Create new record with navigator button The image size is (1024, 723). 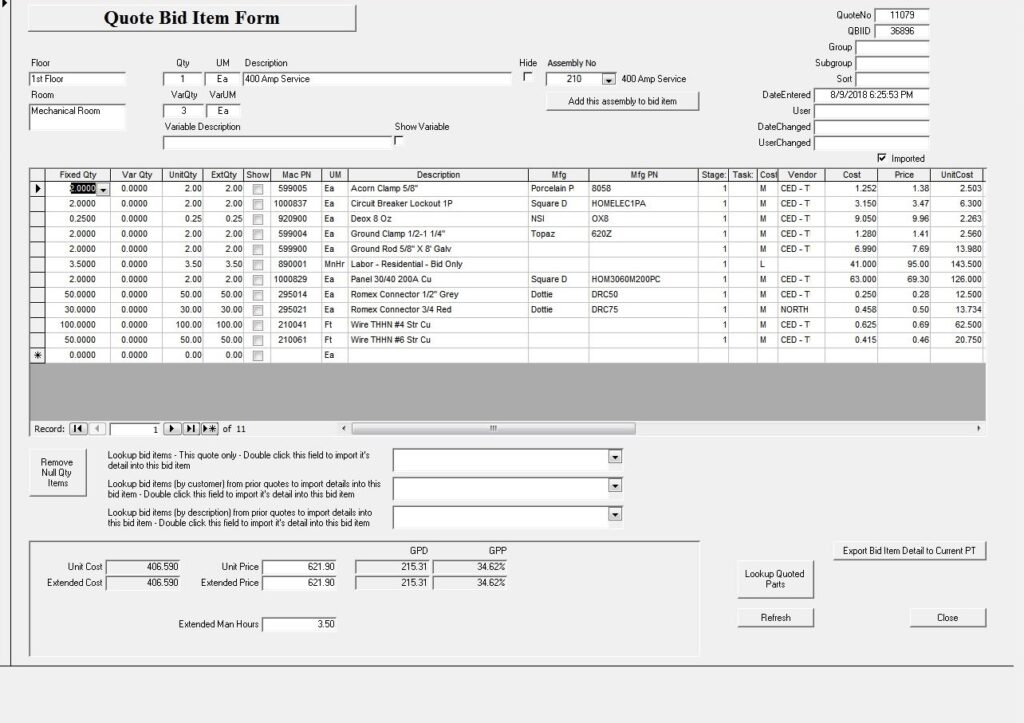click(210, 429)
